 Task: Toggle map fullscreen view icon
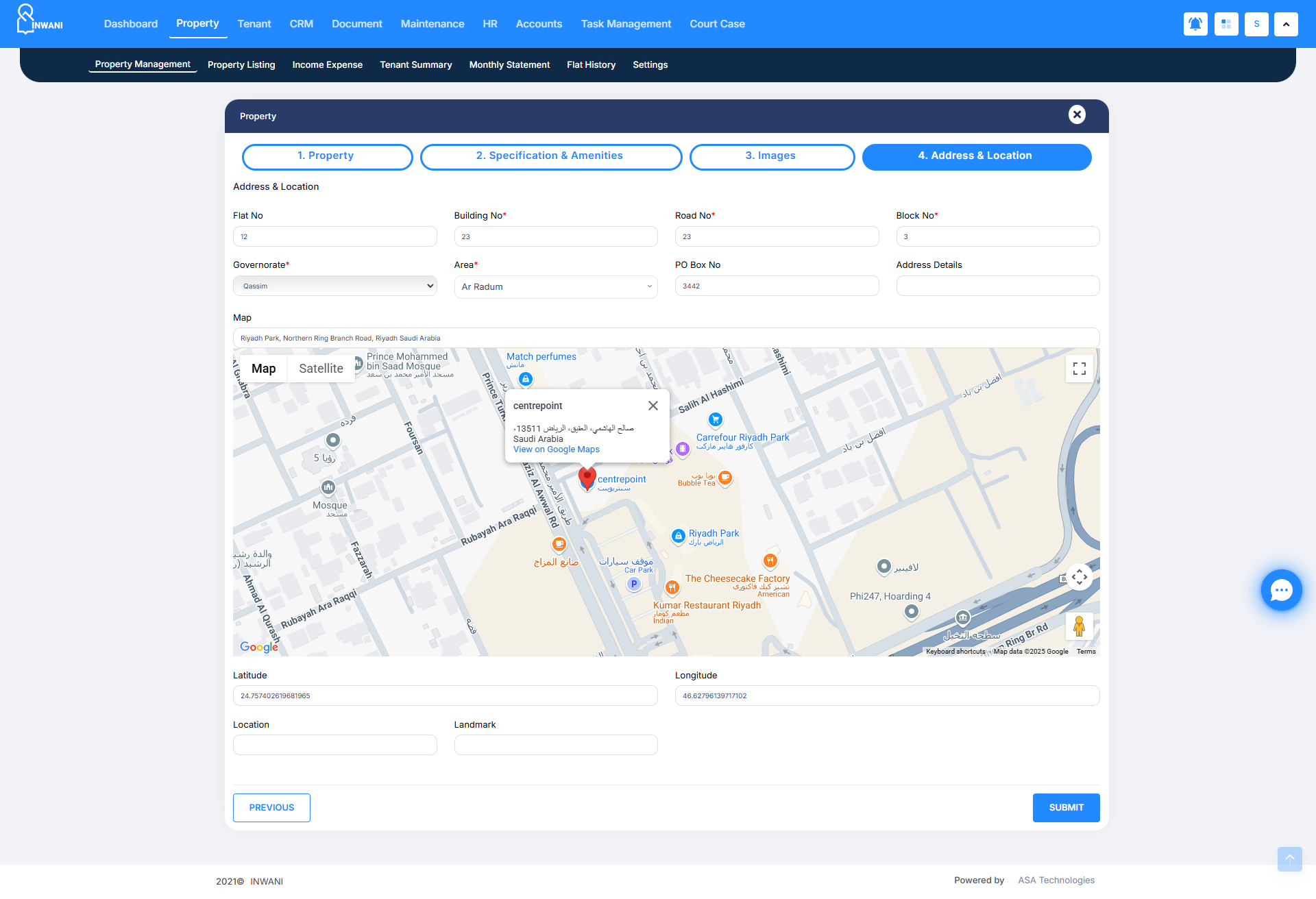coord(1080,369)
